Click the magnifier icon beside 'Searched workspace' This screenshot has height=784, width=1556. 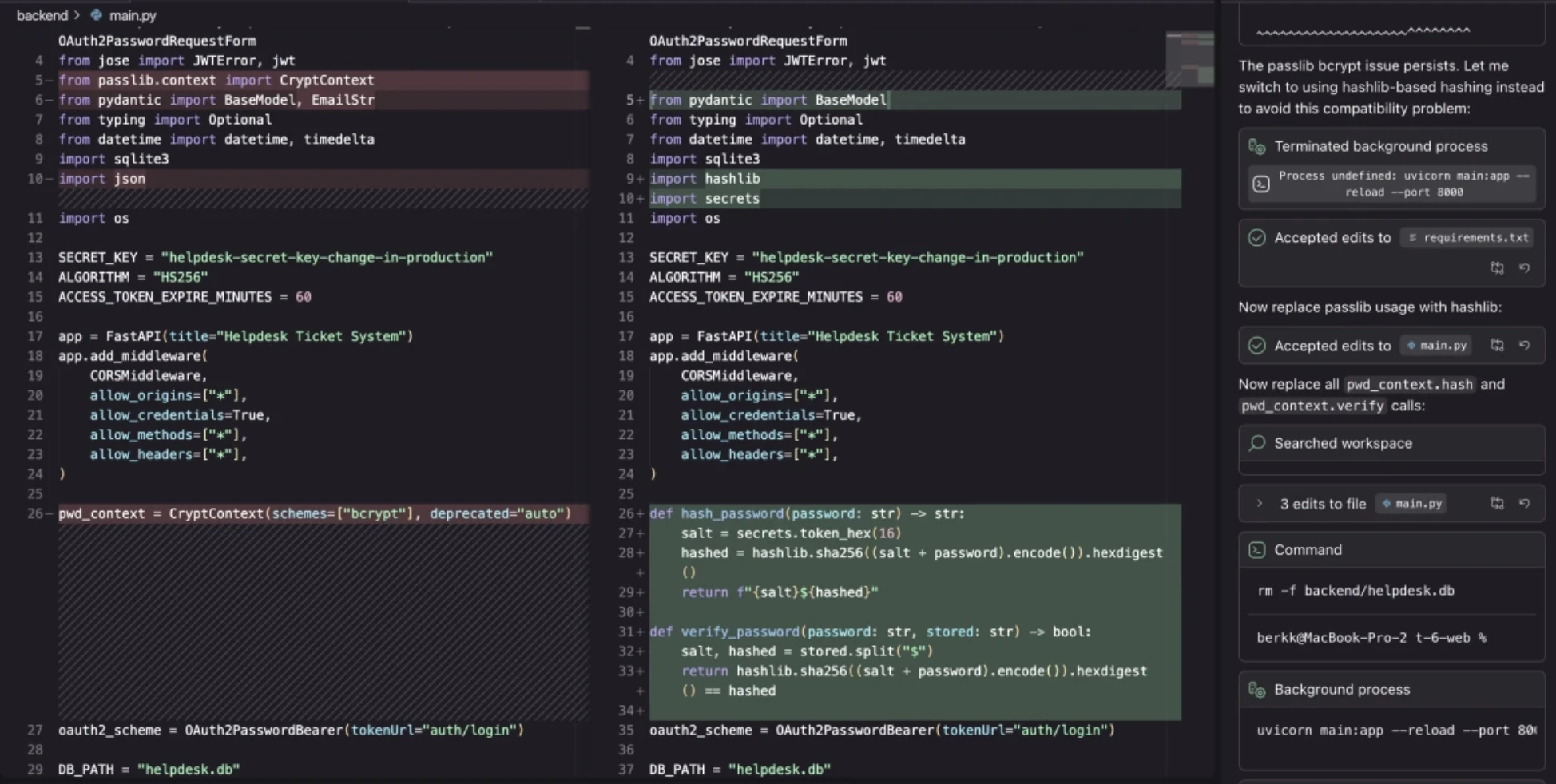(x=1257, y=443)
